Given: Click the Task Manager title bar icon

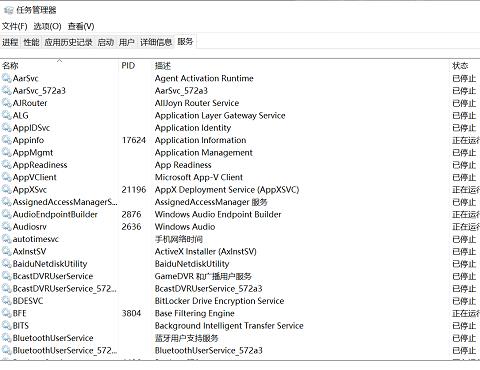Looking at the screenshot, I should pos(8,10).
